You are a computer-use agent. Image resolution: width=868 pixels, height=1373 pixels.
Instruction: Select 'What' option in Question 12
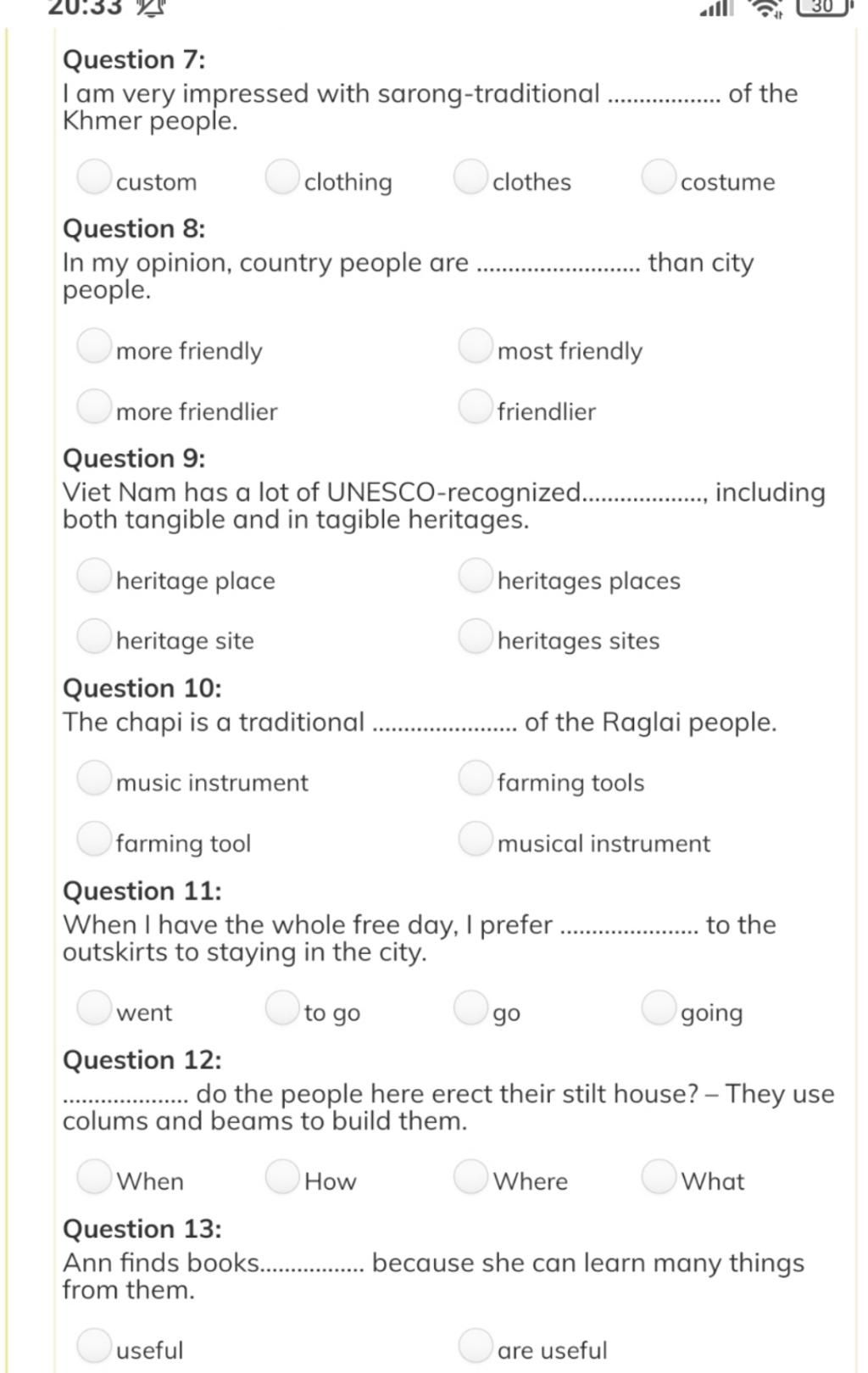pos(659,1176)
